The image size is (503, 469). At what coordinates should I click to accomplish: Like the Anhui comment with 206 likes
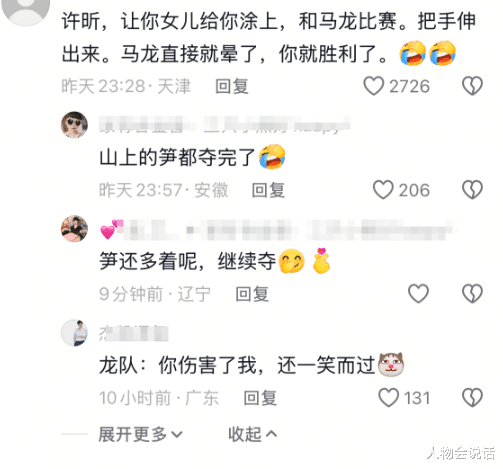click(x=383, y=190)
